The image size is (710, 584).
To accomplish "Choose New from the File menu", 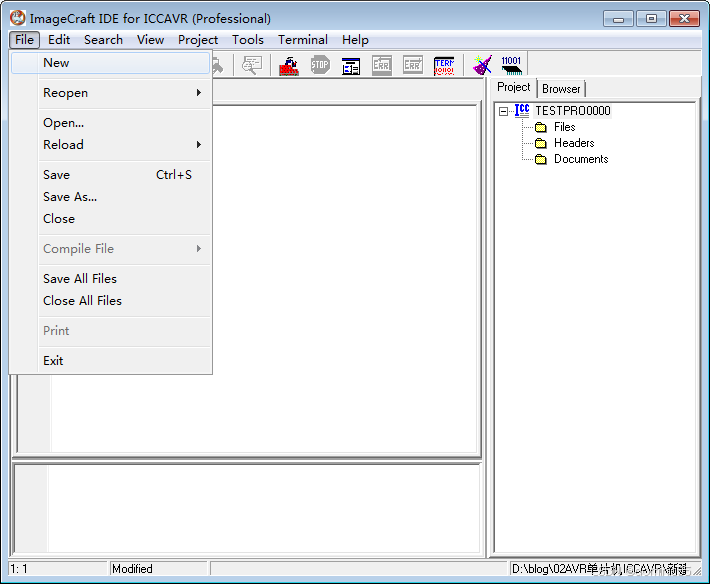I will point(110,63).
